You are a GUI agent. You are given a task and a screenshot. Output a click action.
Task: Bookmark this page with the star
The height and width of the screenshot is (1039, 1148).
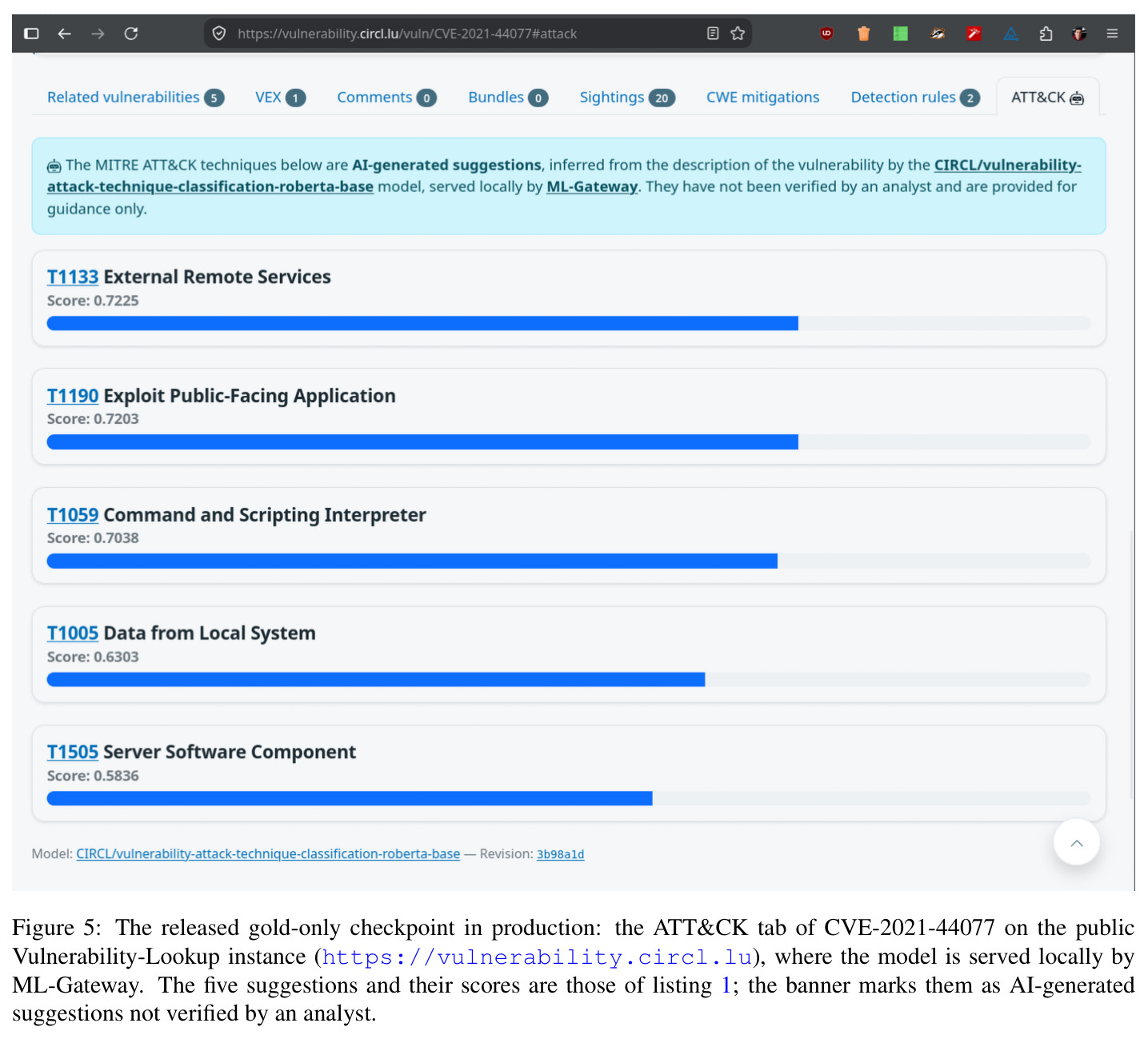tap(738, 34)
